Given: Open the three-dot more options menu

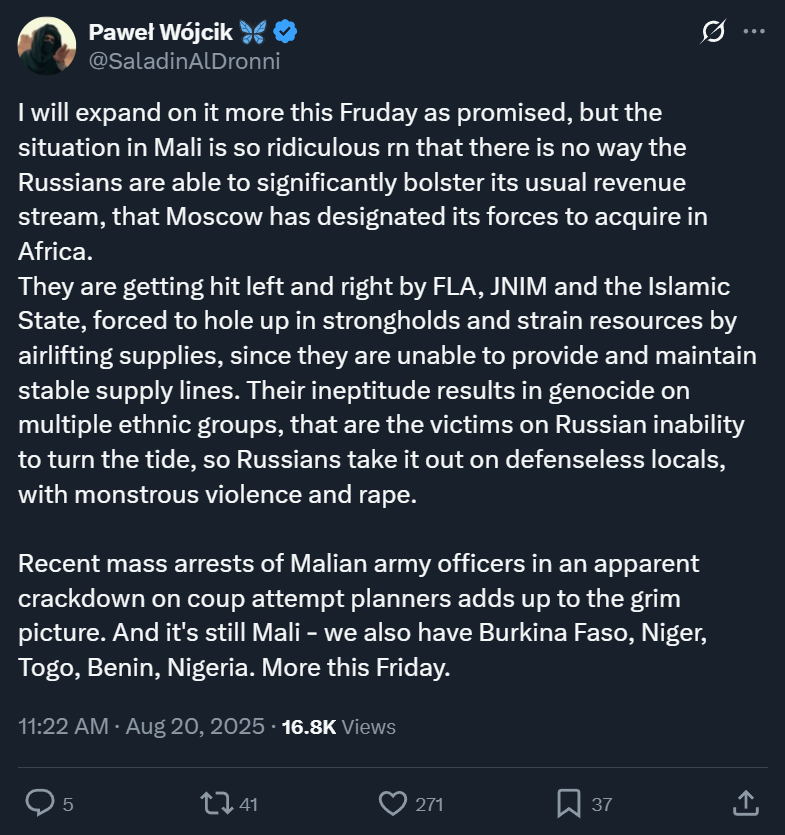Looking at the screenshot, I should (x=753, y=32).
